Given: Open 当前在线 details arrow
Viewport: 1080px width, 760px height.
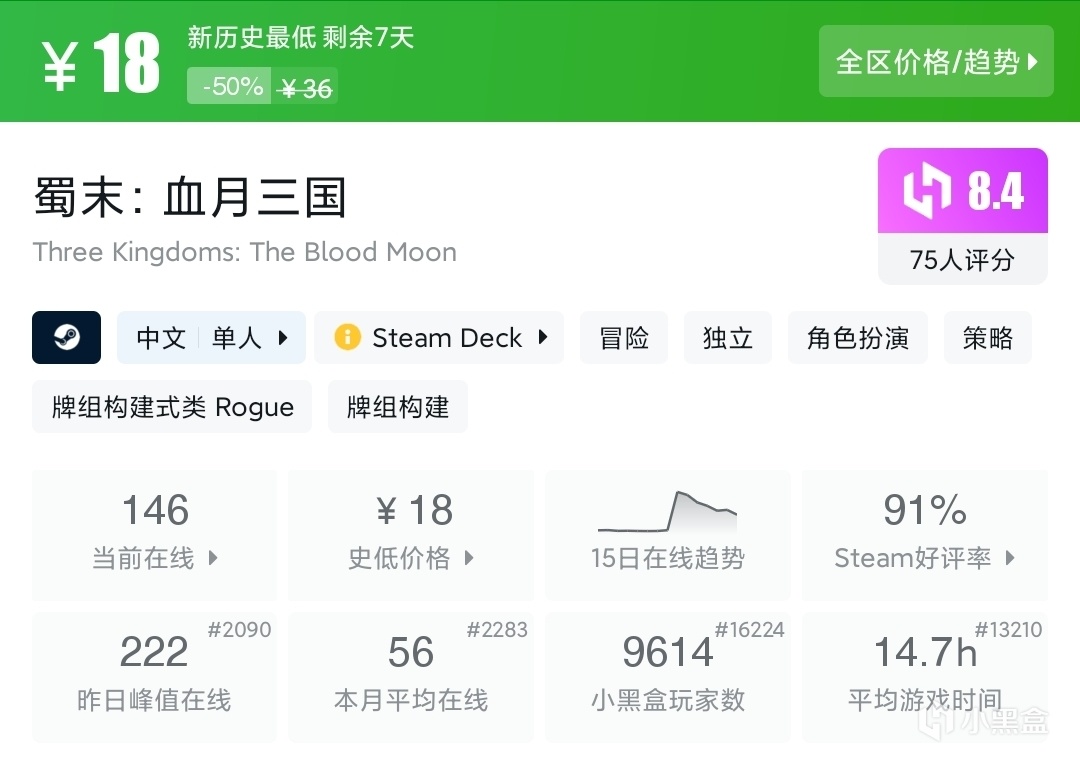Looking at the screenshot, I should click(213, 558).
